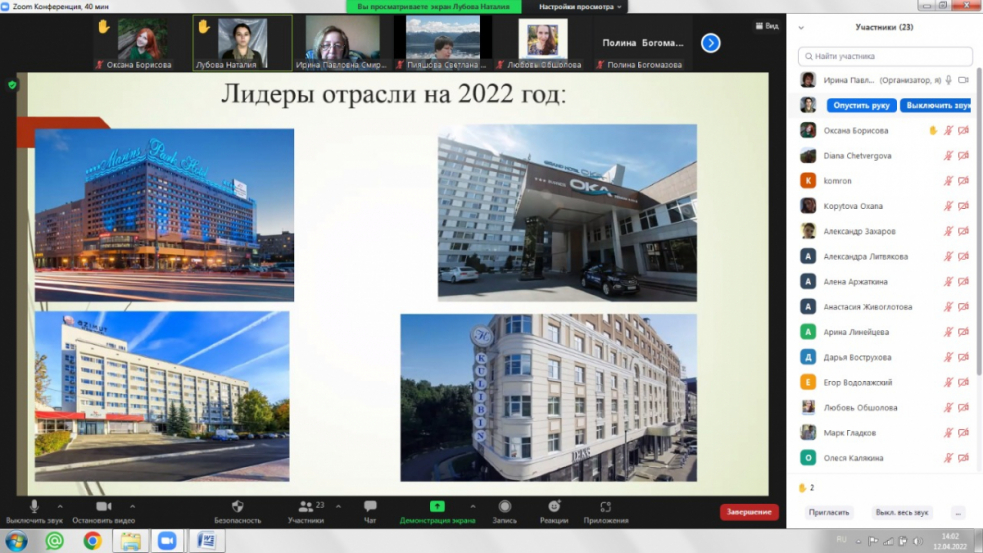Click raised hands count at panel bottom

(806, 488)
